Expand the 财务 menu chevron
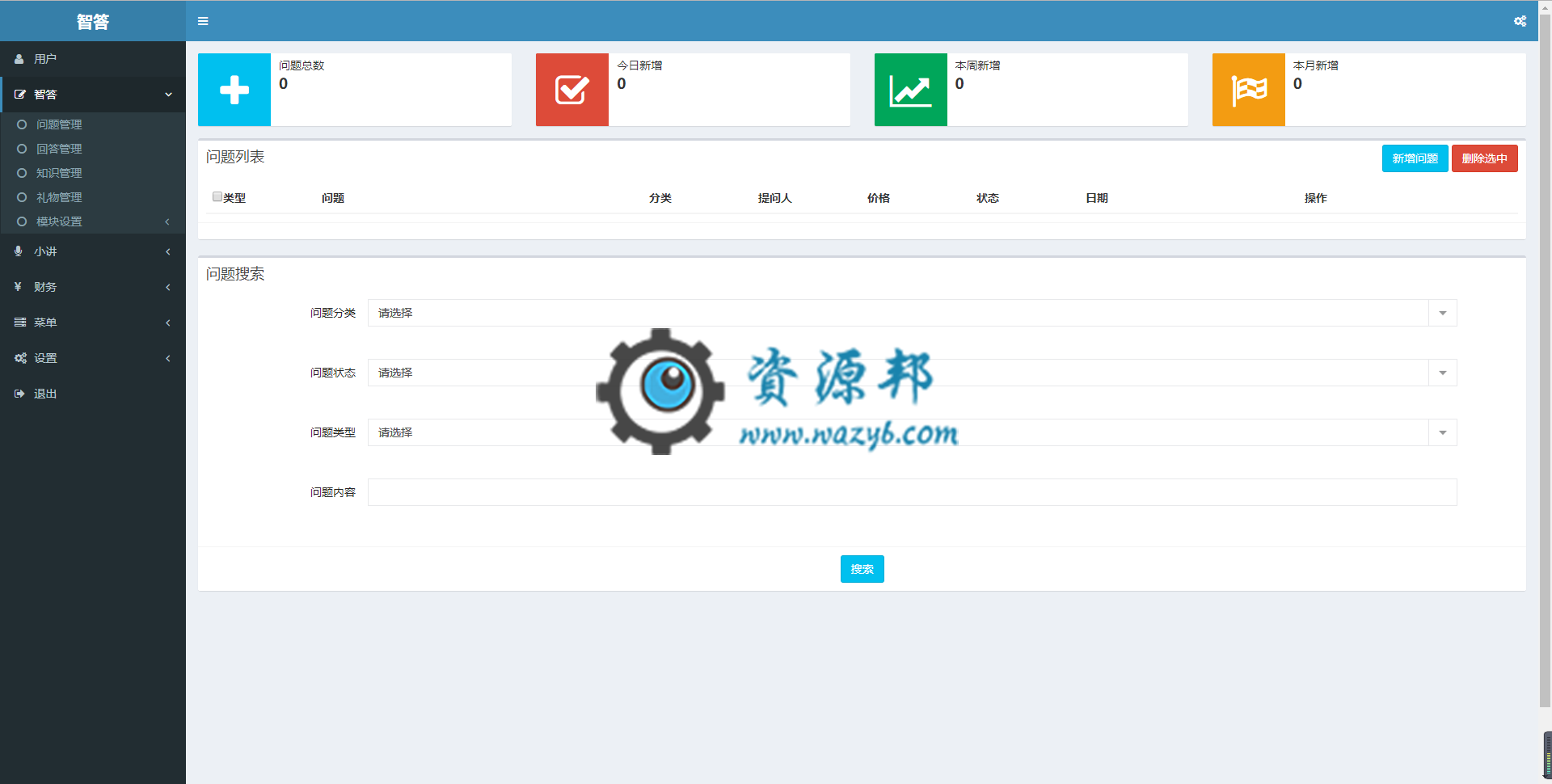Viewport: 1552px width, 784px height. tap(167, 287)
